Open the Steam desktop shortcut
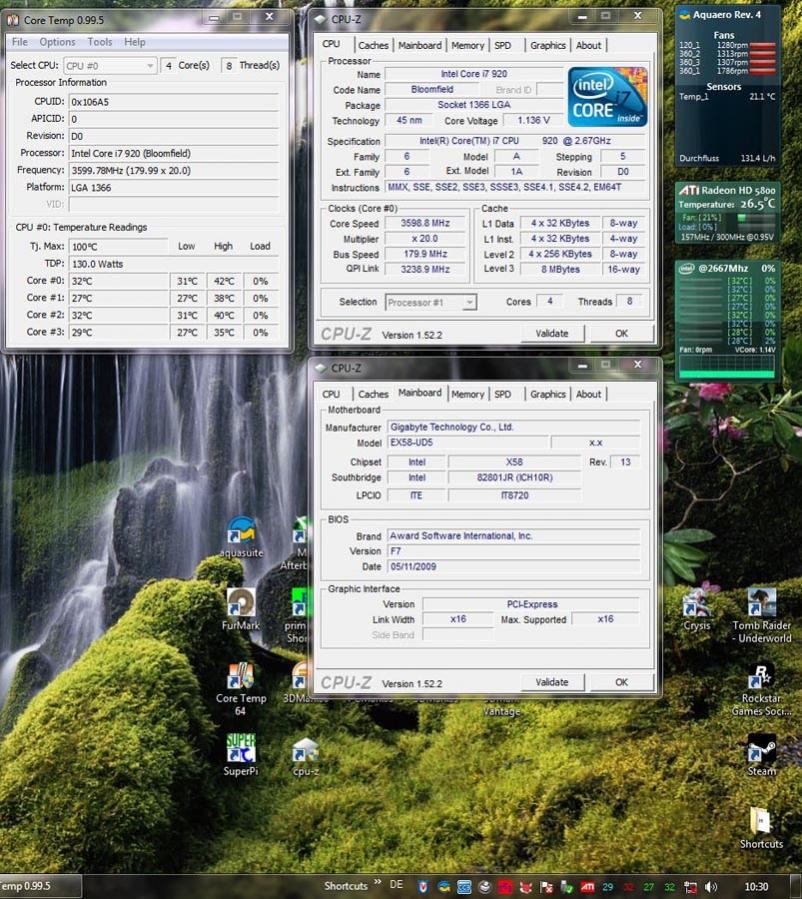This screenshot has height=899, width=802. click(x=761, y=756)
